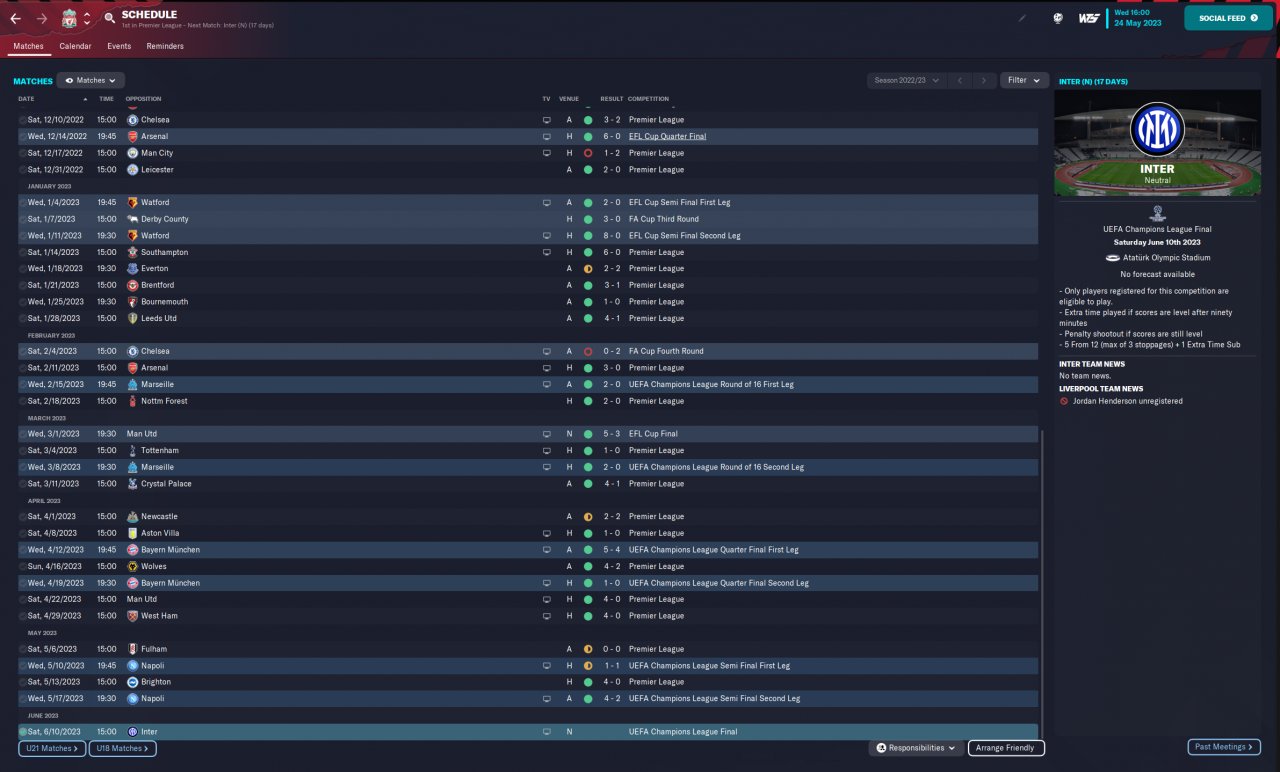Select the Southampton match row circle
The image size is (1280, 772).
(x=23, y=252)
